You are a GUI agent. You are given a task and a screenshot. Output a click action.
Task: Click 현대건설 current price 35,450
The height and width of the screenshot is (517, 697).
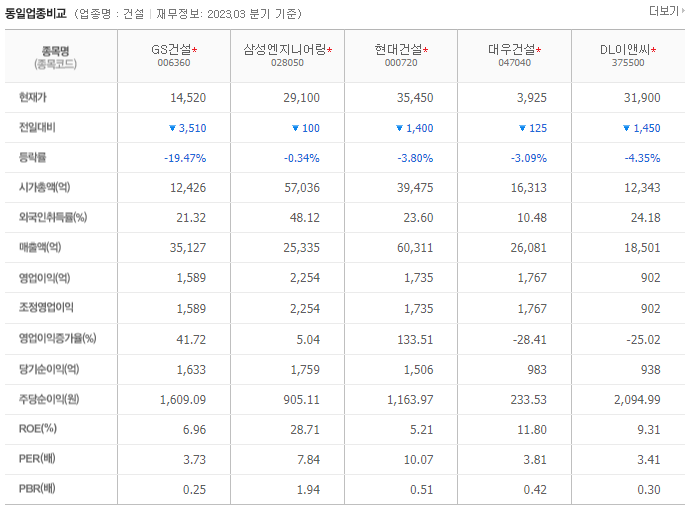point(415,98)
